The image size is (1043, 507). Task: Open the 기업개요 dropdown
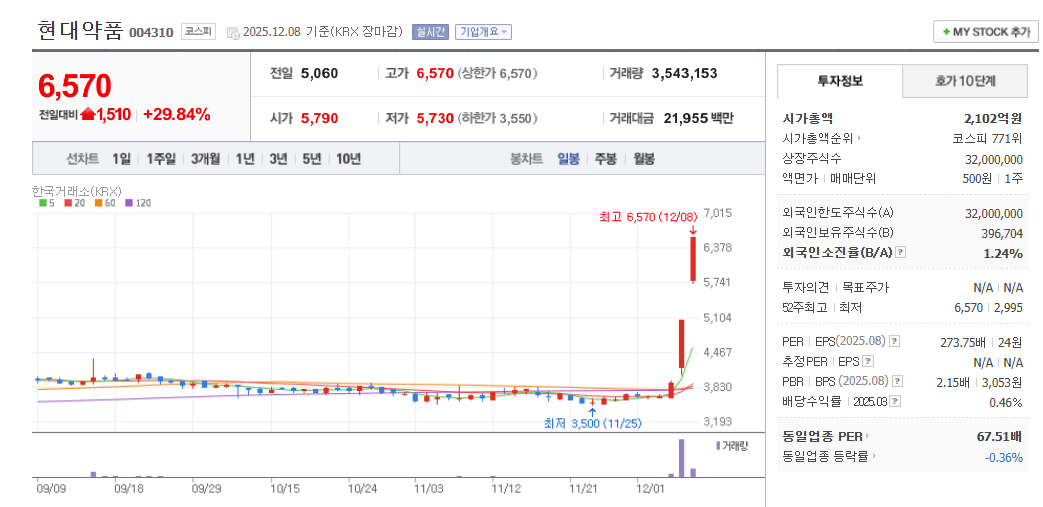[x=483, y=32]
